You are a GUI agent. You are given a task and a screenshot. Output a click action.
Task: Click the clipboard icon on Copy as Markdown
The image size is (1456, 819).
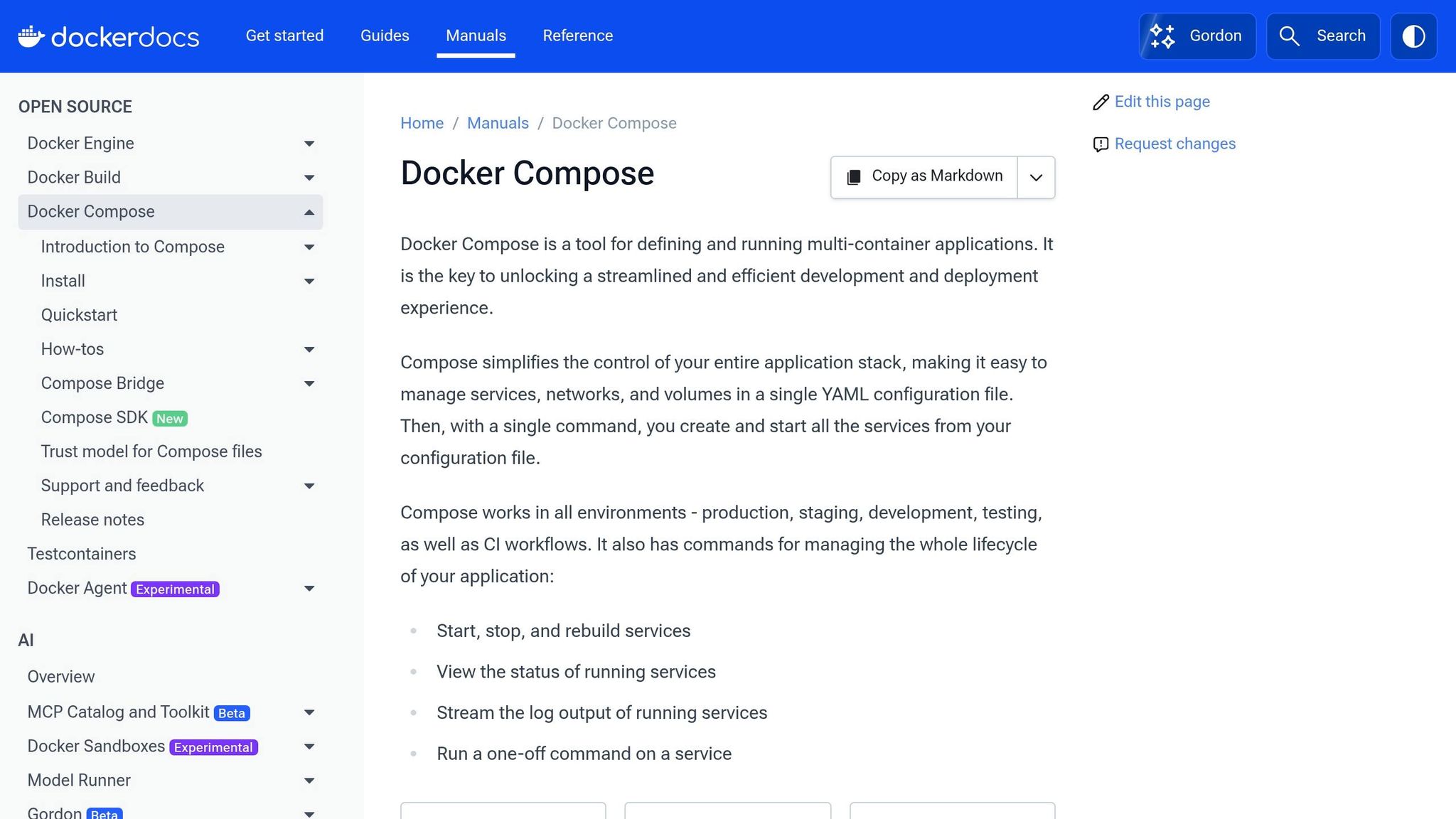click(853, 177)
